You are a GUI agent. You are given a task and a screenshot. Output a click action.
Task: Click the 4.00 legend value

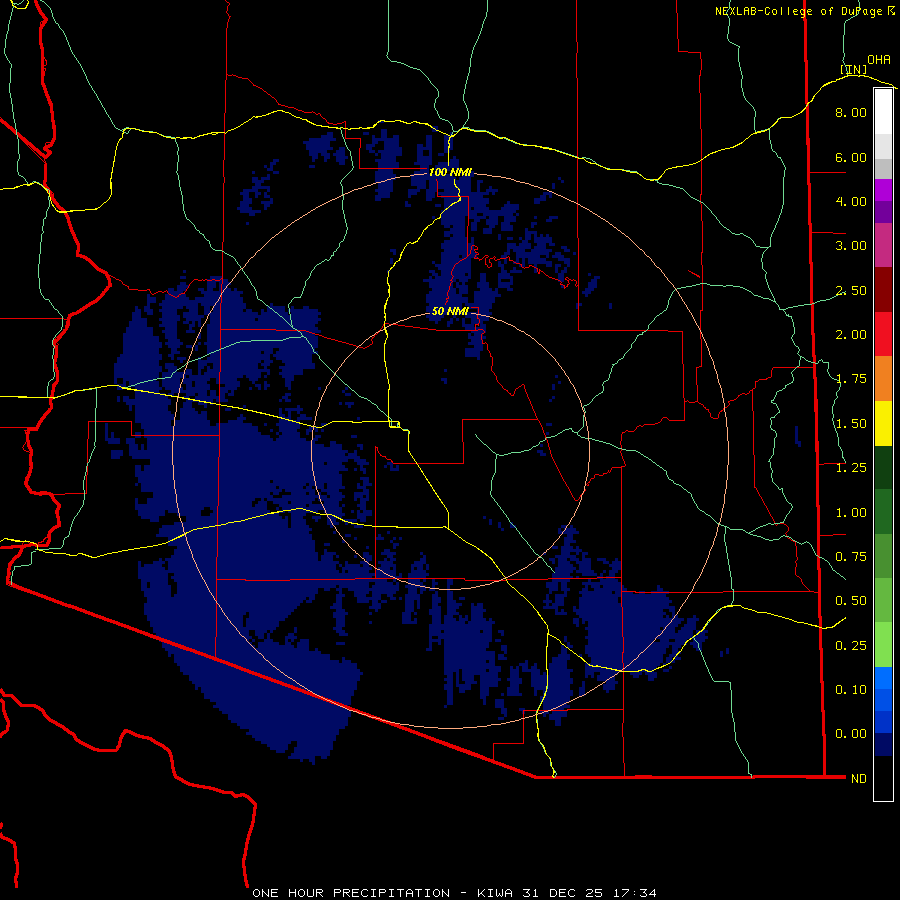[851, 201]
